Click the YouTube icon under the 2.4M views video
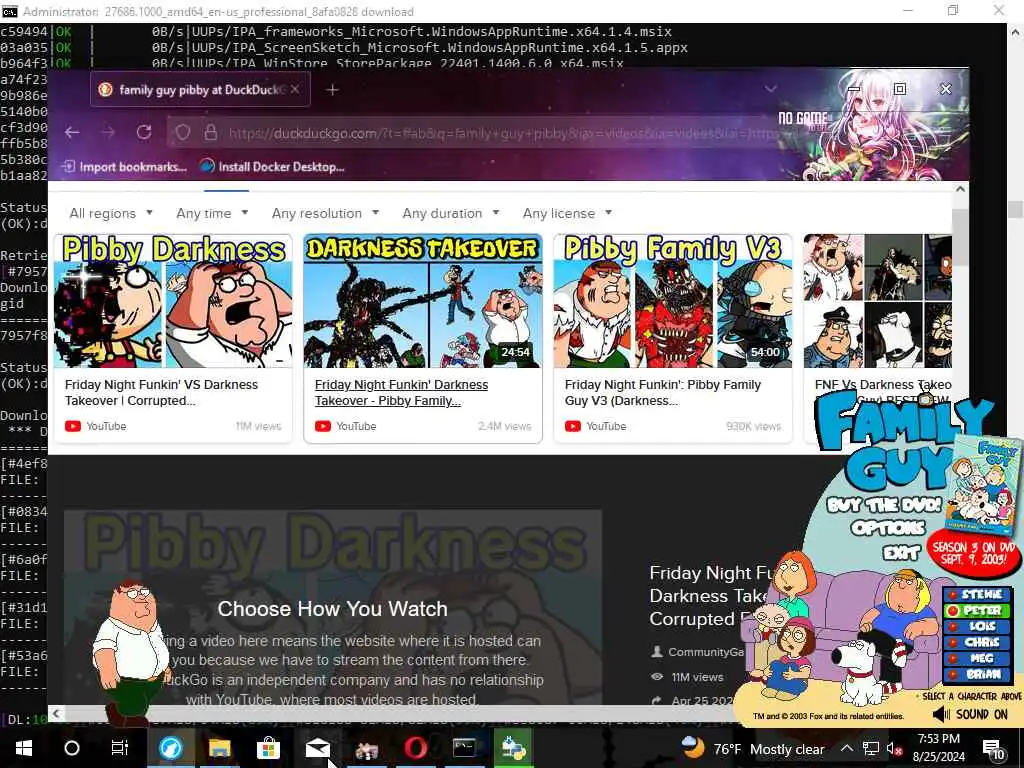Viewport: 1024px width, 768px height. click(323, 426)
